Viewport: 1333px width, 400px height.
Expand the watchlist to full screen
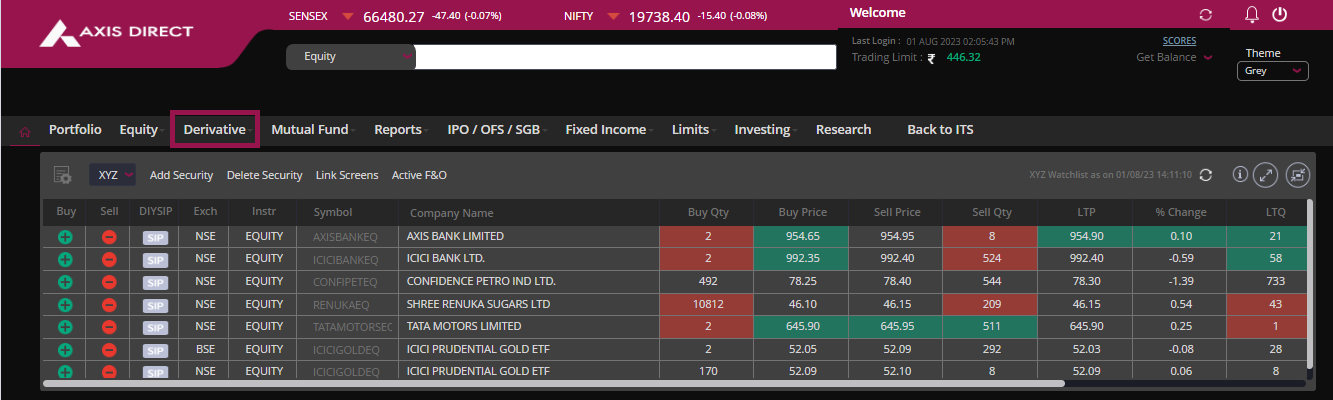pos(1266,174)
